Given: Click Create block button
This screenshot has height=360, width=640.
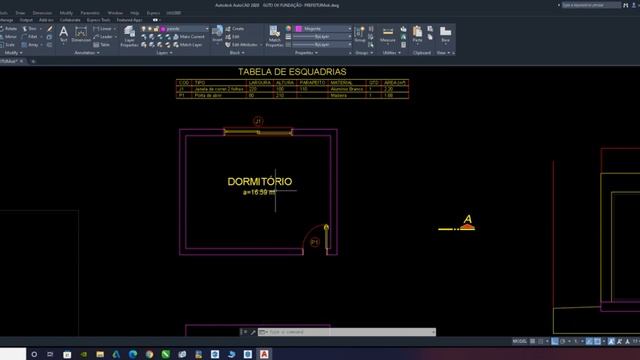Looking at the screenshot, I should tap(235, 29).
